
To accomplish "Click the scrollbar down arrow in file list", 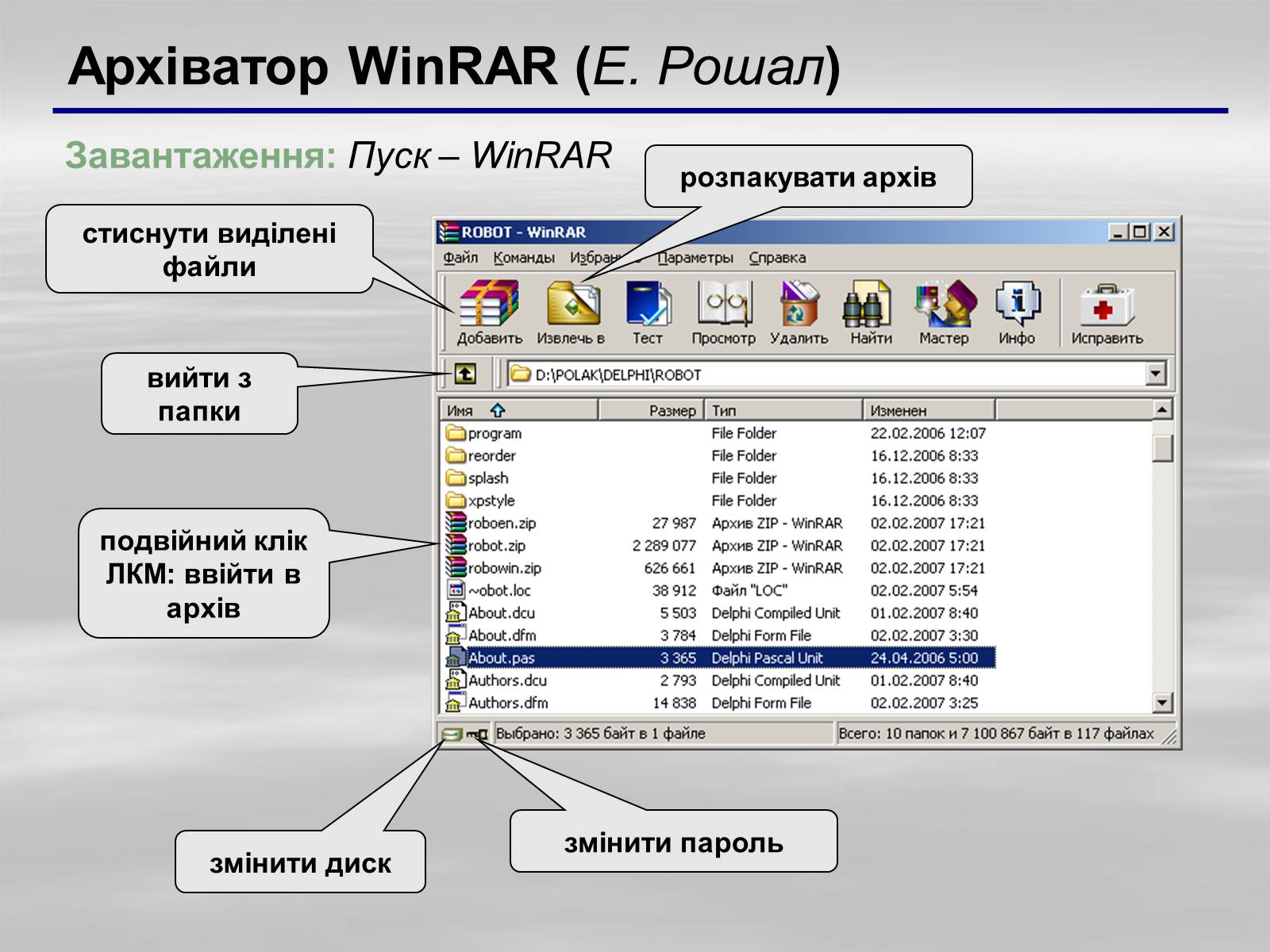I will point(1162,703).
